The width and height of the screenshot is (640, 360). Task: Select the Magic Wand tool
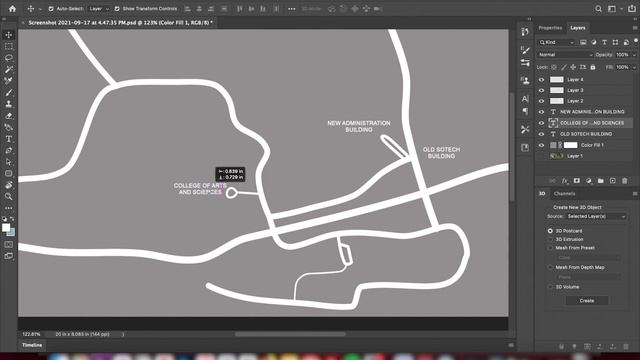point(9,69)
